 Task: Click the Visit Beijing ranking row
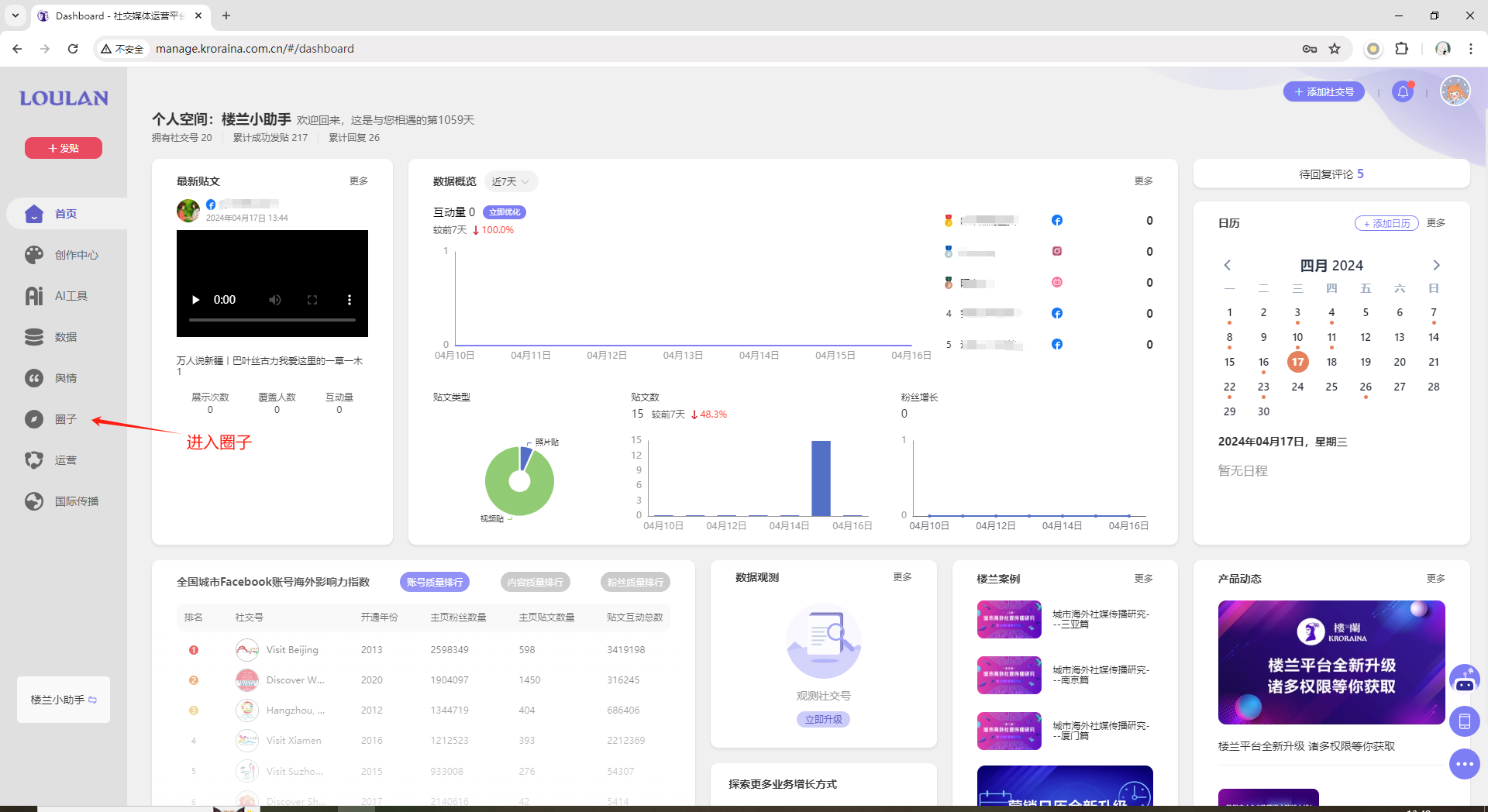pos(423,650)
